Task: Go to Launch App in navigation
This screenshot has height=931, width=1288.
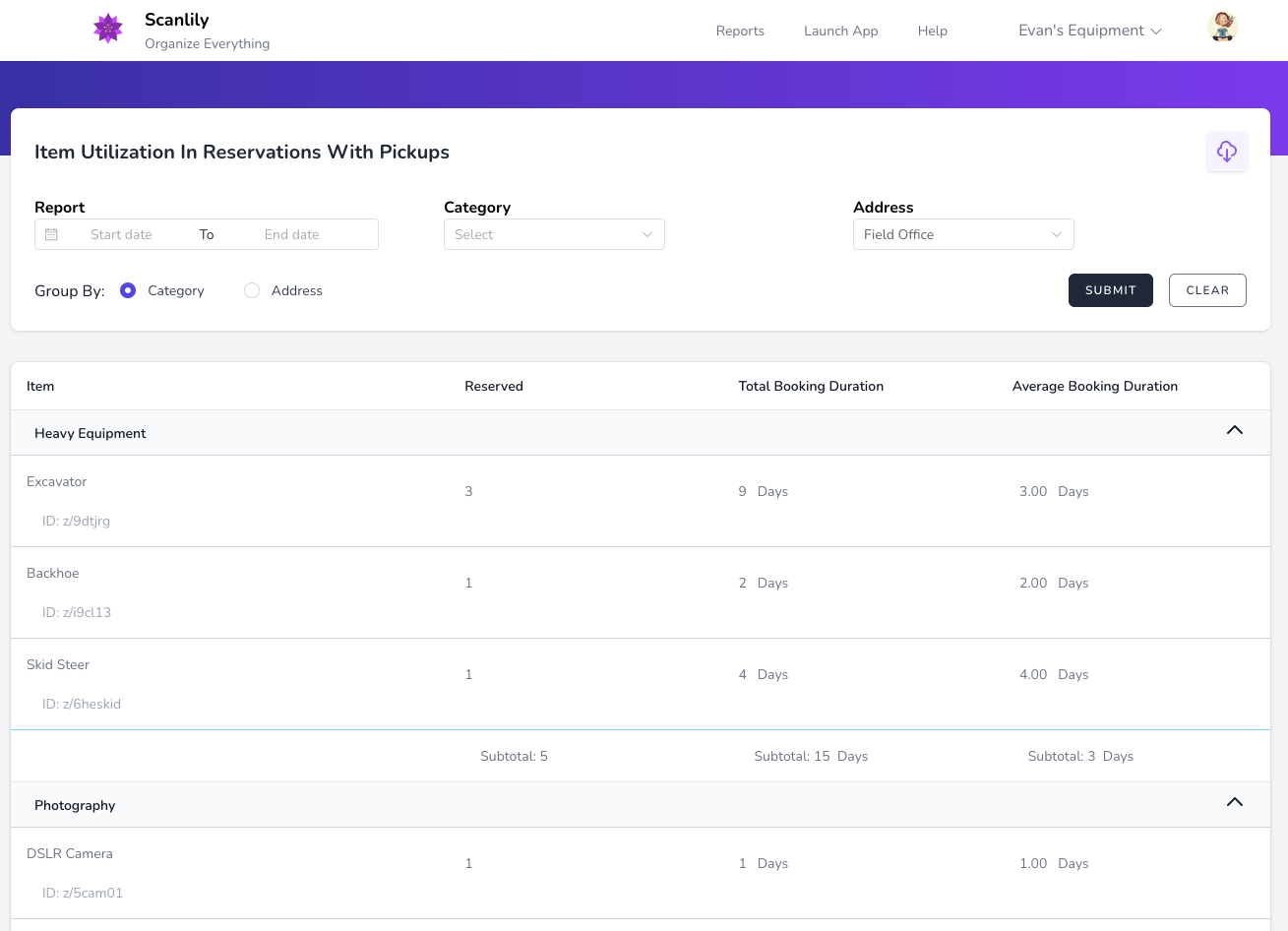Action: [x=840, y=31]
